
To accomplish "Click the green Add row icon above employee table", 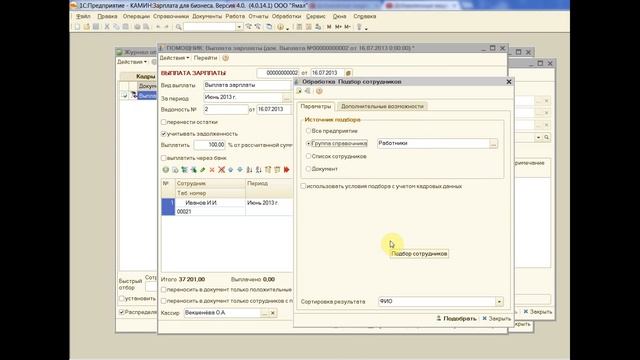I will (165, 170).
